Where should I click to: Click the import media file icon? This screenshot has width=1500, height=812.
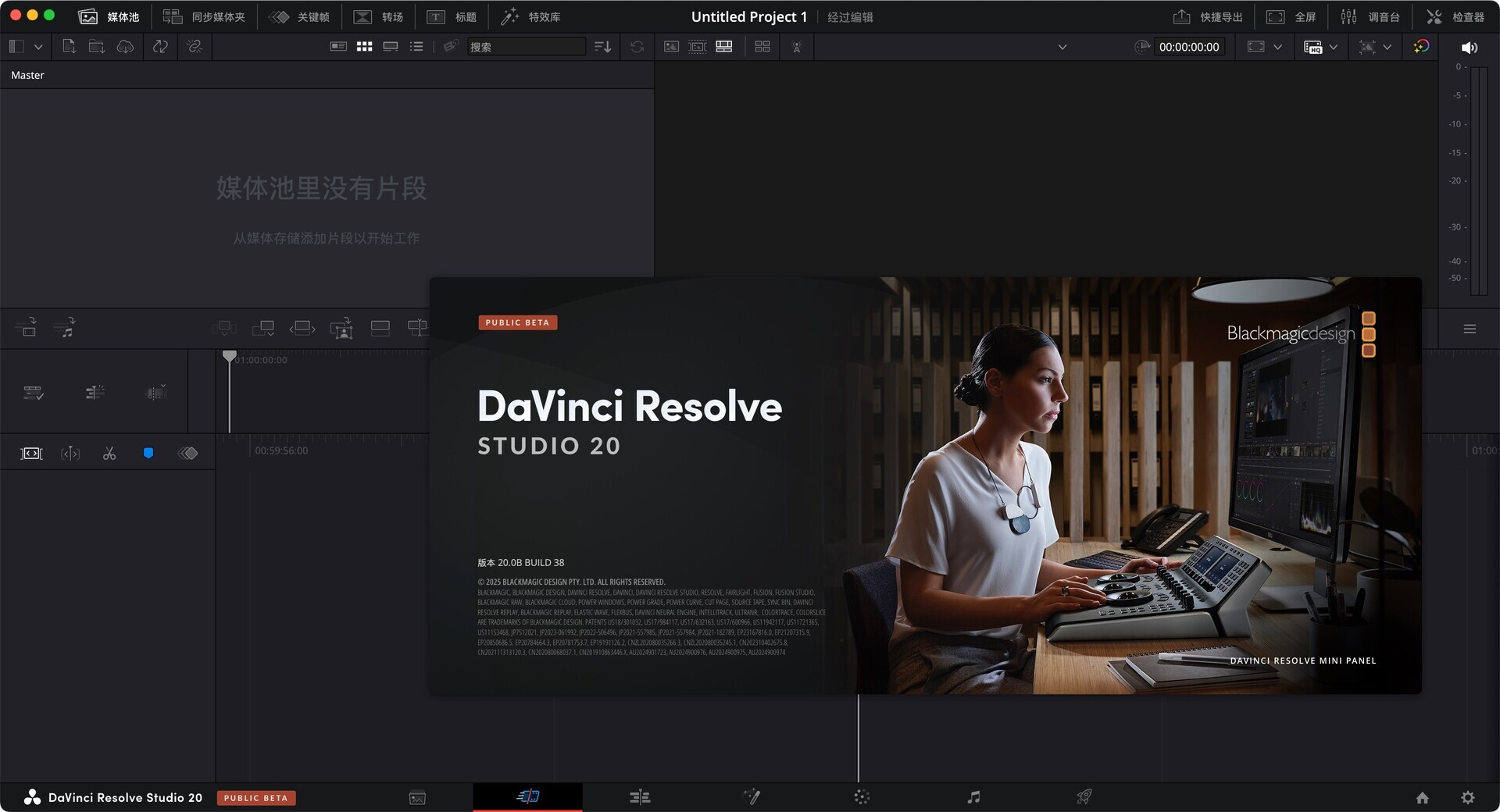point(69,47)
